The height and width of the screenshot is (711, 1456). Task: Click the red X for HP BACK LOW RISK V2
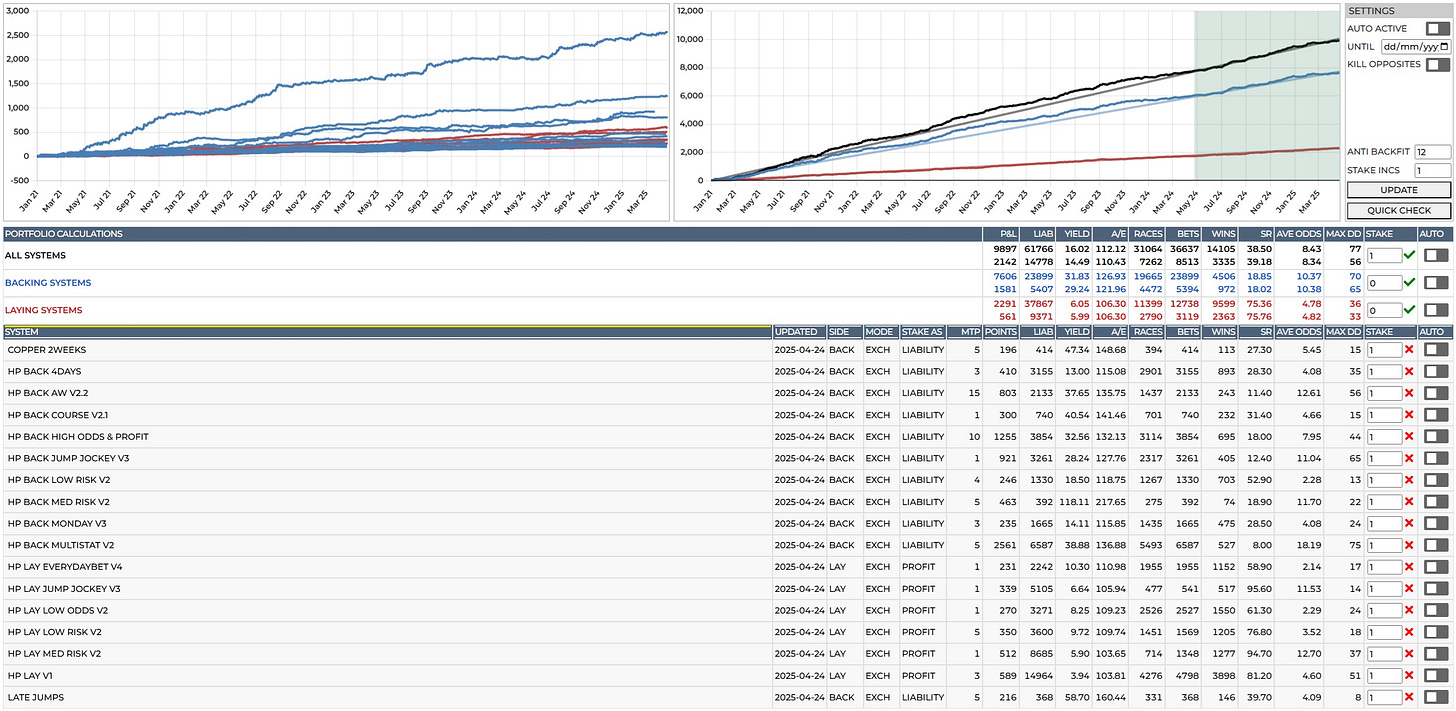(1409, 480)
